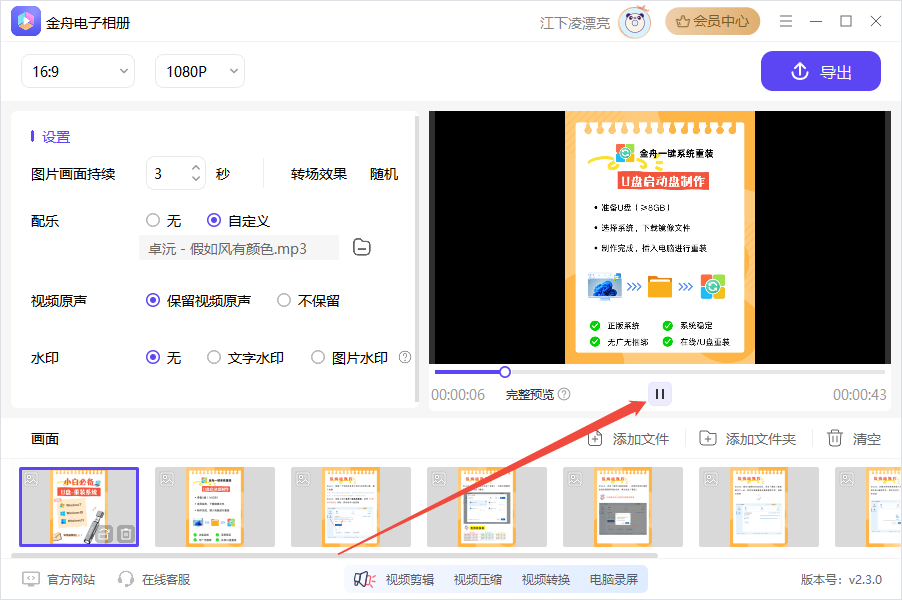
Task: Select the third slide thumbnail
Action: point(351,507)
